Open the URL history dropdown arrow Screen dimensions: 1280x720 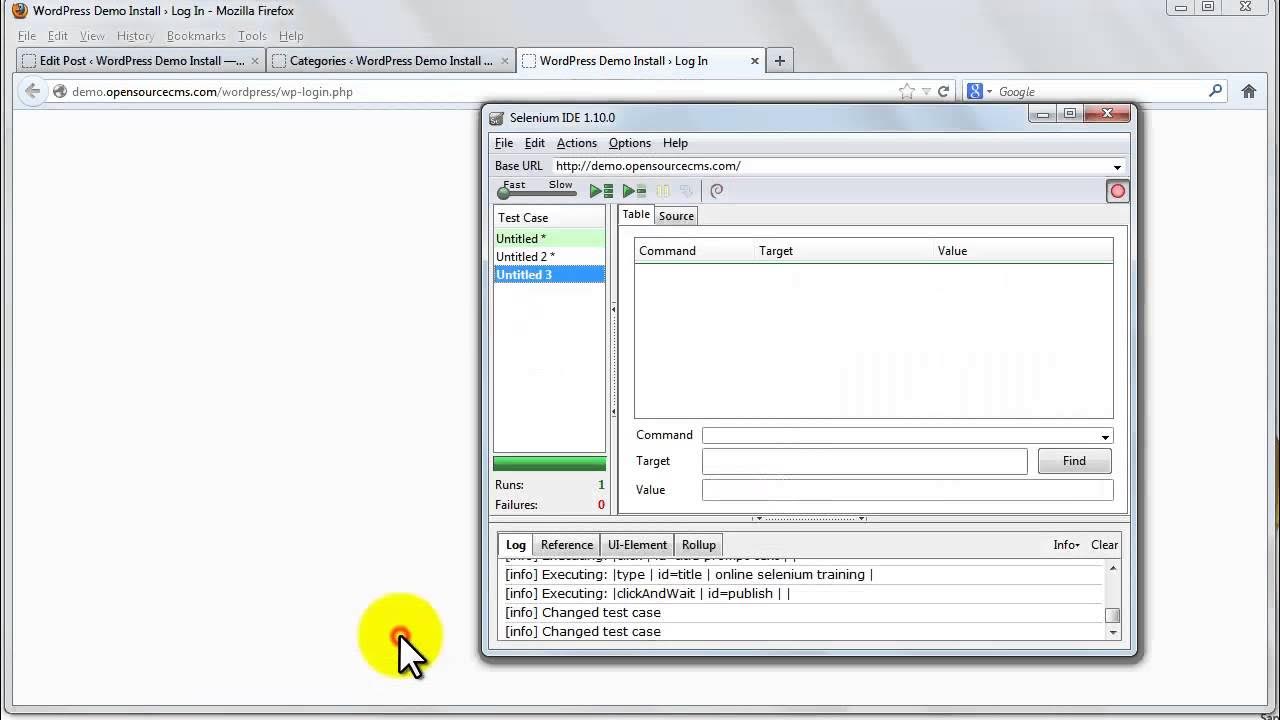pyautogui.click(x=926, y=92)
